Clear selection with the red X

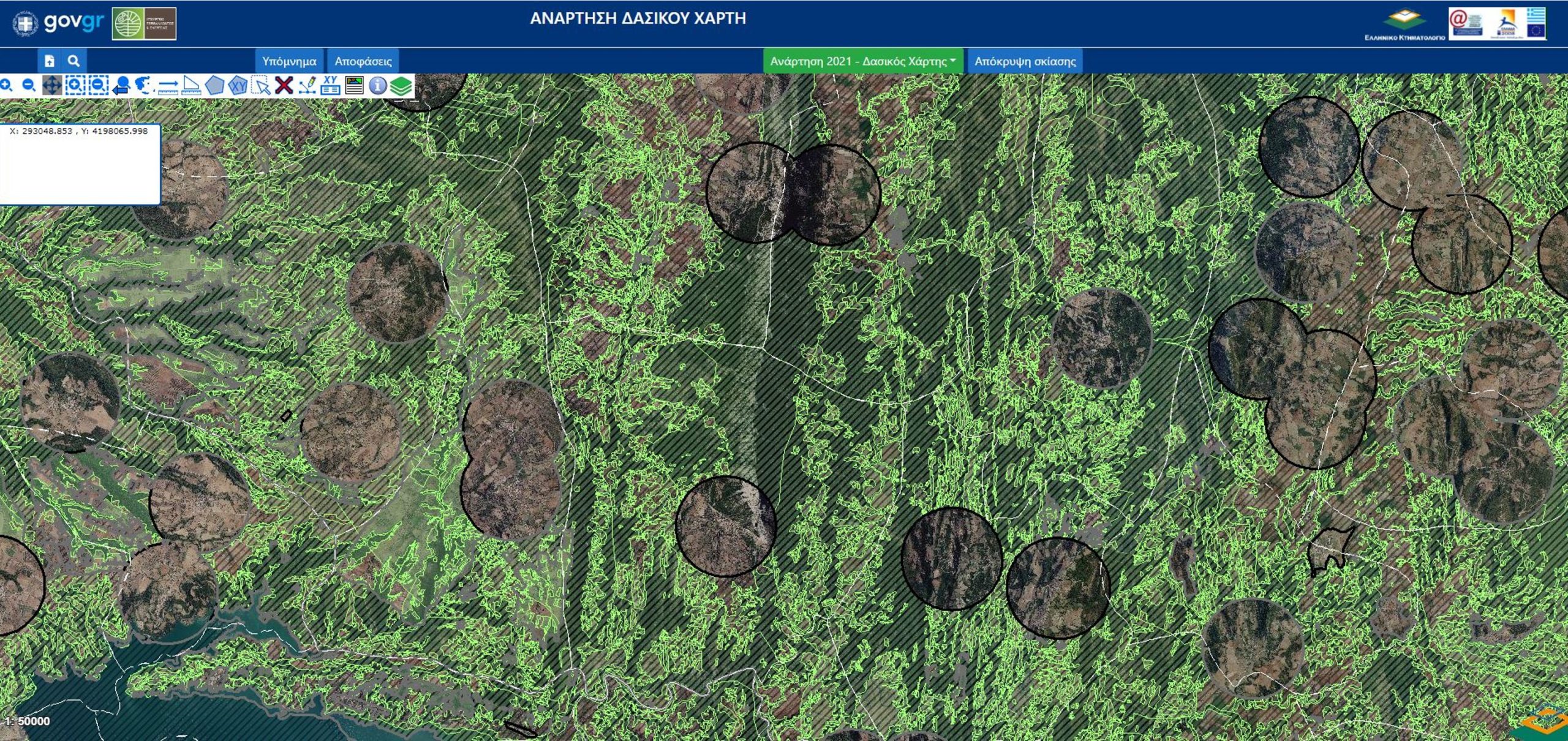coord(284,86)
